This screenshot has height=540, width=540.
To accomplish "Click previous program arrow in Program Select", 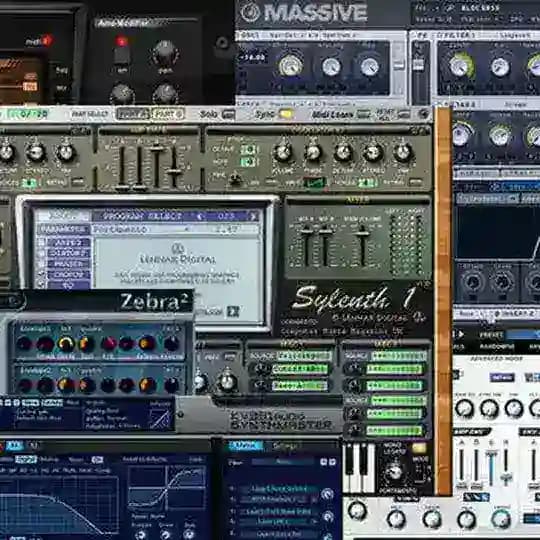I will click(x=200, y=216).
